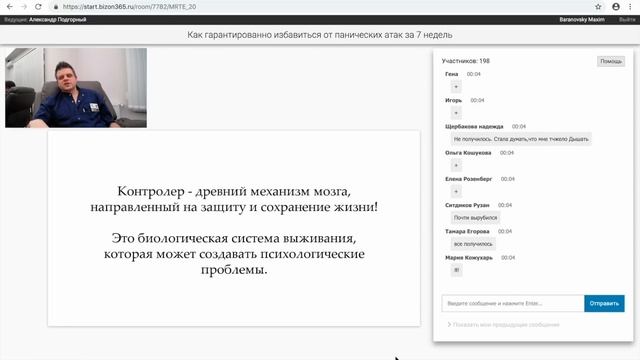Click the '+' message from Гена
640x360 pixels.
(456, 87)
